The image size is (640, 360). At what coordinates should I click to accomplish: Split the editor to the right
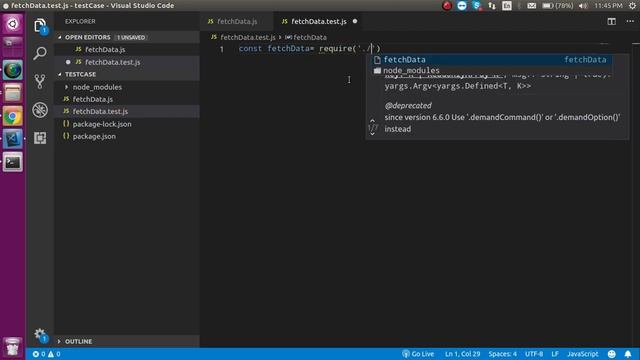pos(611,21)
